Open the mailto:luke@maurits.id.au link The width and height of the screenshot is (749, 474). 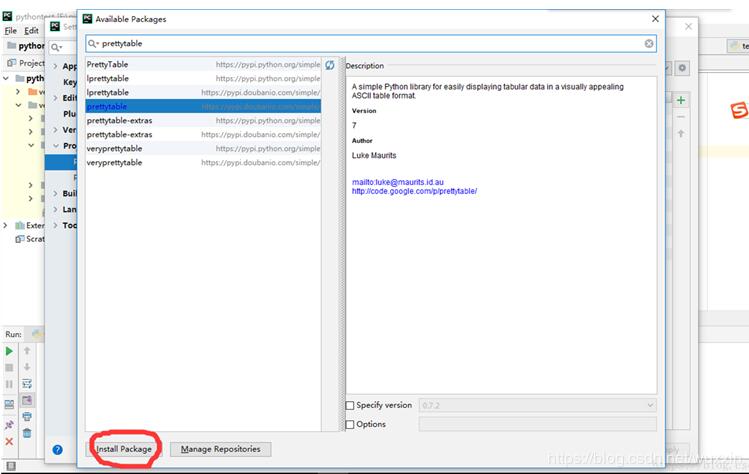point(398,182)
